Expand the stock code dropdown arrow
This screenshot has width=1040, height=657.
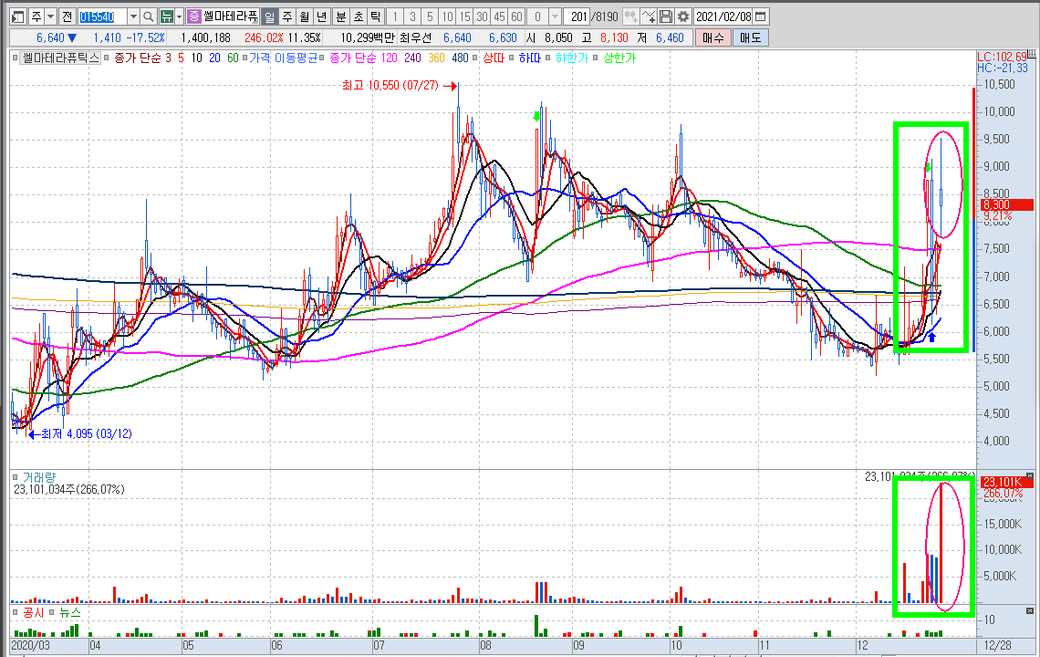click(x=132, y=17)
